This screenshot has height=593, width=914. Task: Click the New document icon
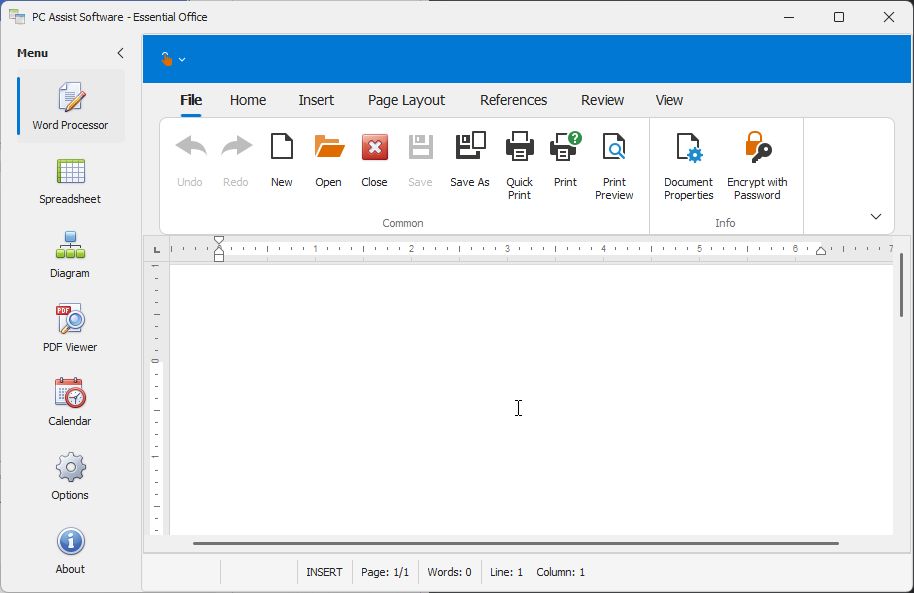[x=282, y=148]
